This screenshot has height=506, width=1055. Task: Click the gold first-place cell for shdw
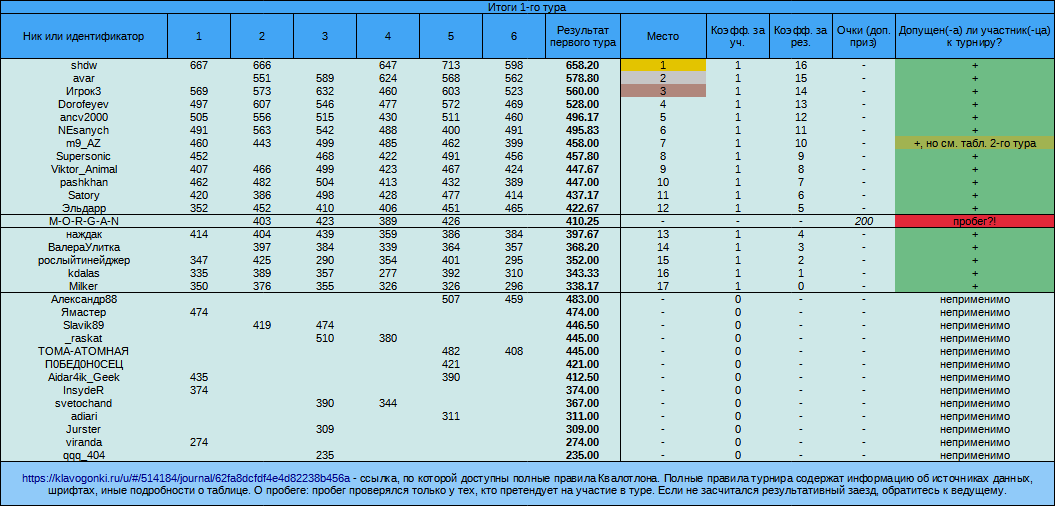click(663, 65)
